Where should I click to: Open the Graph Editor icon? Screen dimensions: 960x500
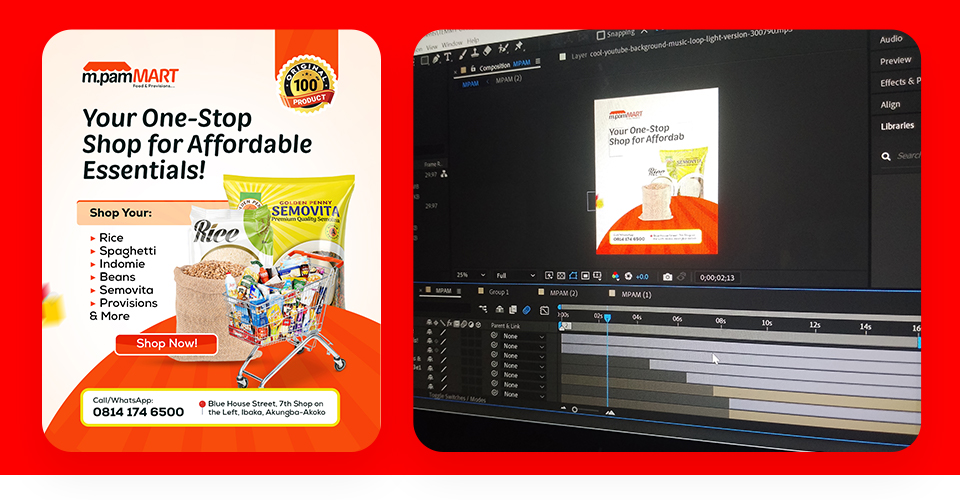[544, 310]
